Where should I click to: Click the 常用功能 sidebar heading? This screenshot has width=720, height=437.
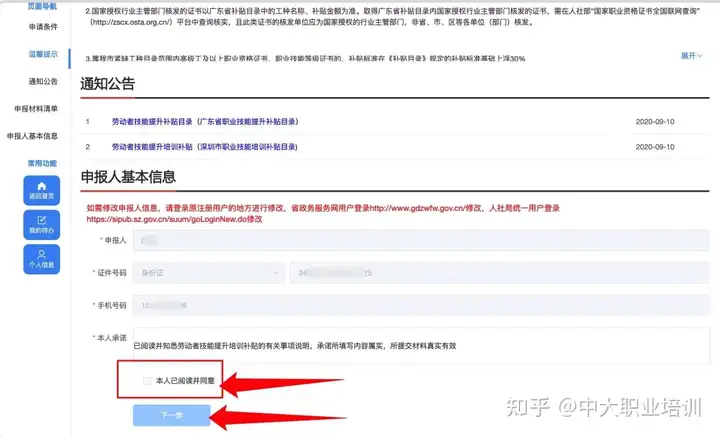[x=42, y=163]
